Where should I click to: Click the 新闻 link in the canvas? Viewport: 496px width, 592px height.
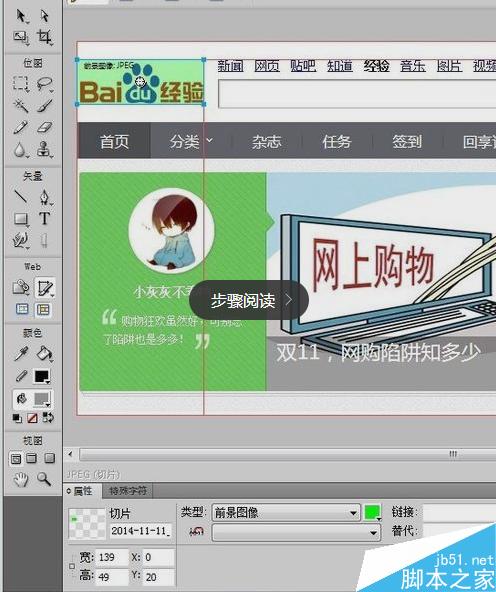pyautogui.click(x=230, y=66)
